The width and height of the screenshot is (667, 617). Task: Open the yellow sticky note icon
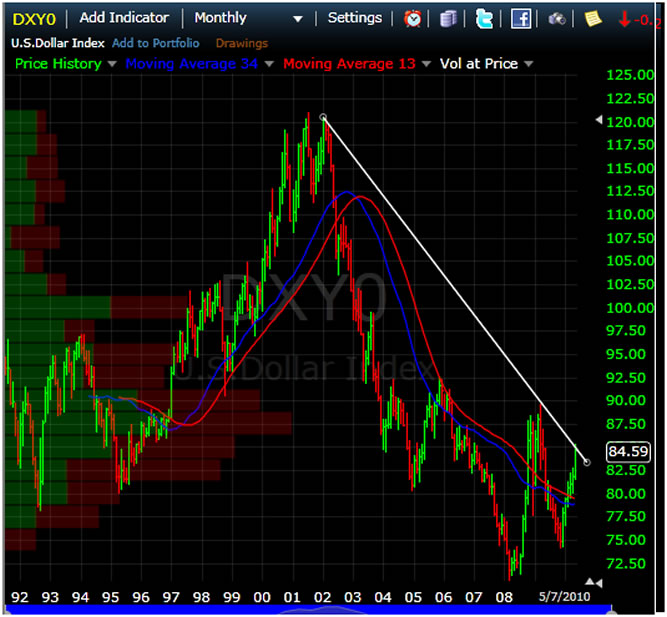click(593, 19)
